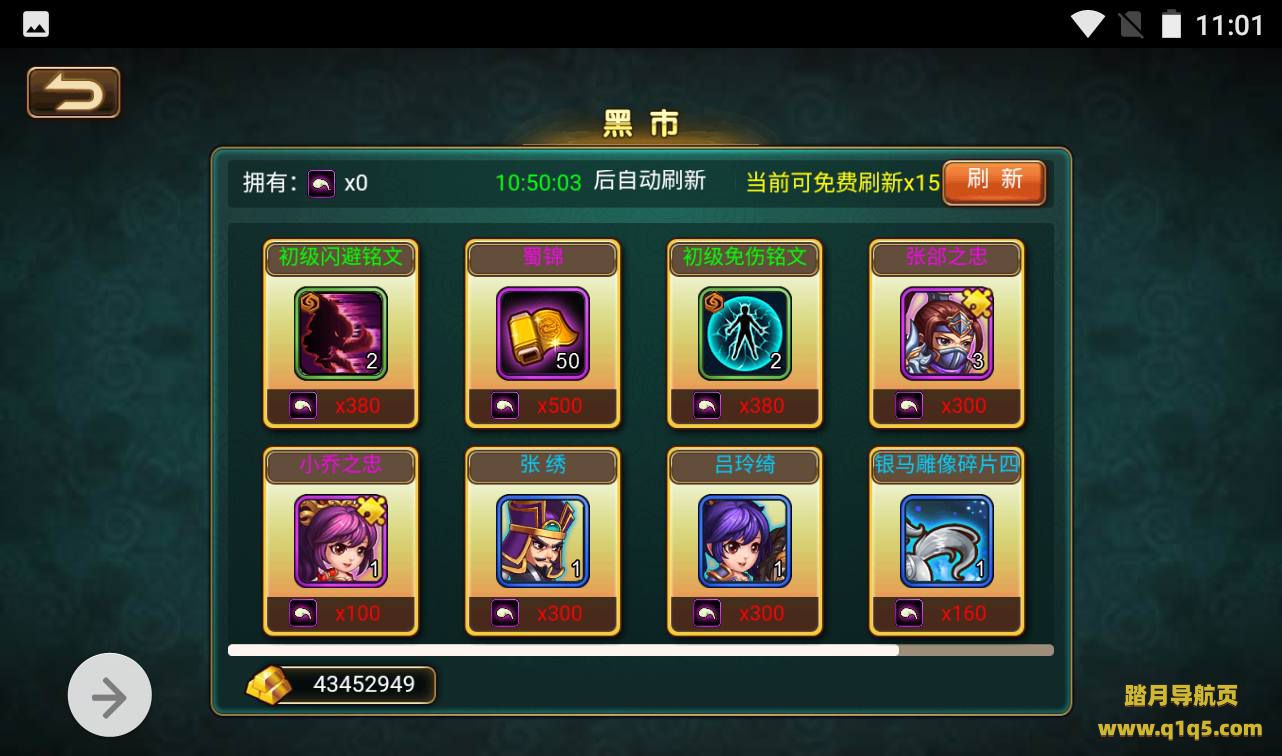1282x756 pixels.
Task: Select the 蜀锦 gold cloth item icon
Action: (x=542, y=333)
